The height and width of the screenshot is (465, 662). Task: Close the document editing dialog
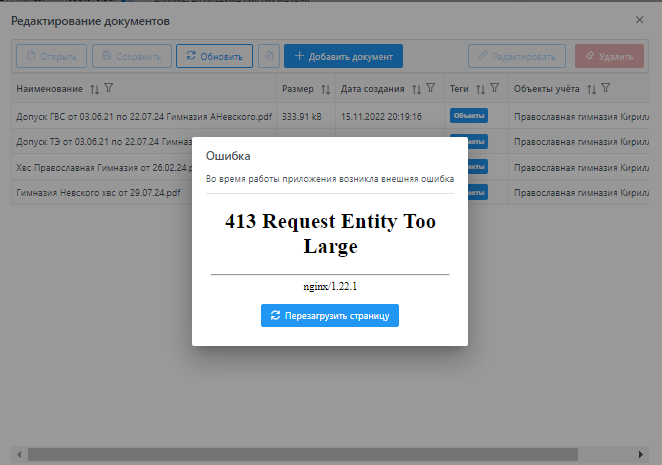[x=640, y=20]
